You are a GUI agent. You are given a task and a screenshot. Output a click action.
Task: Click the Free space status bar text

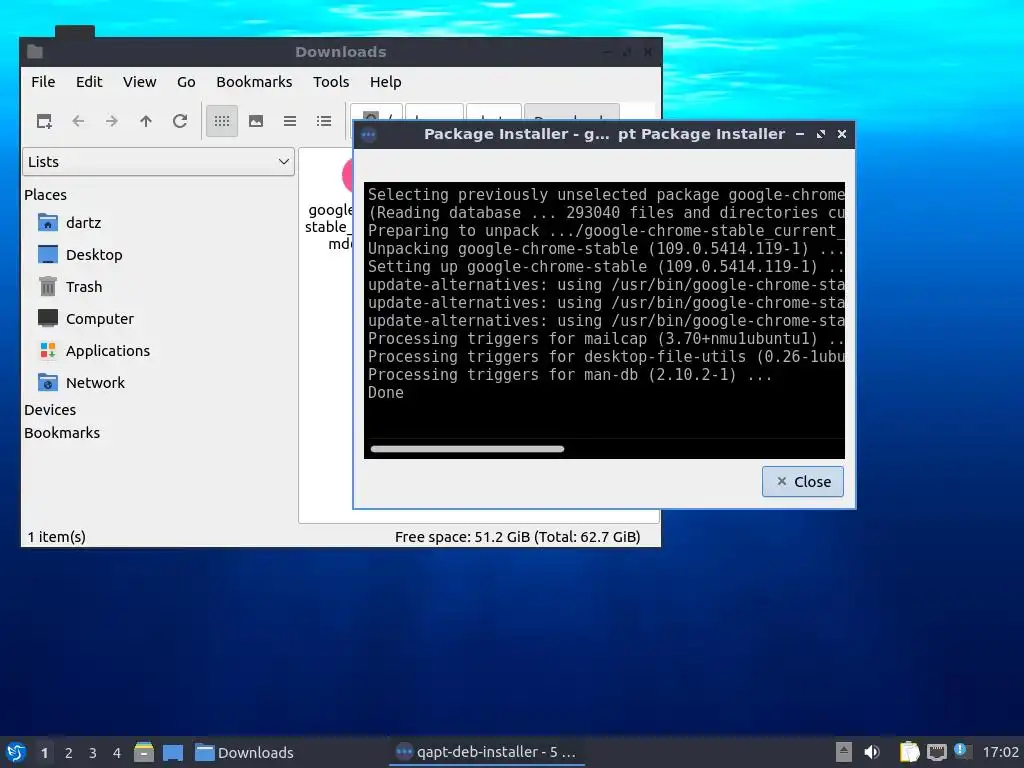tap(517, 537)
